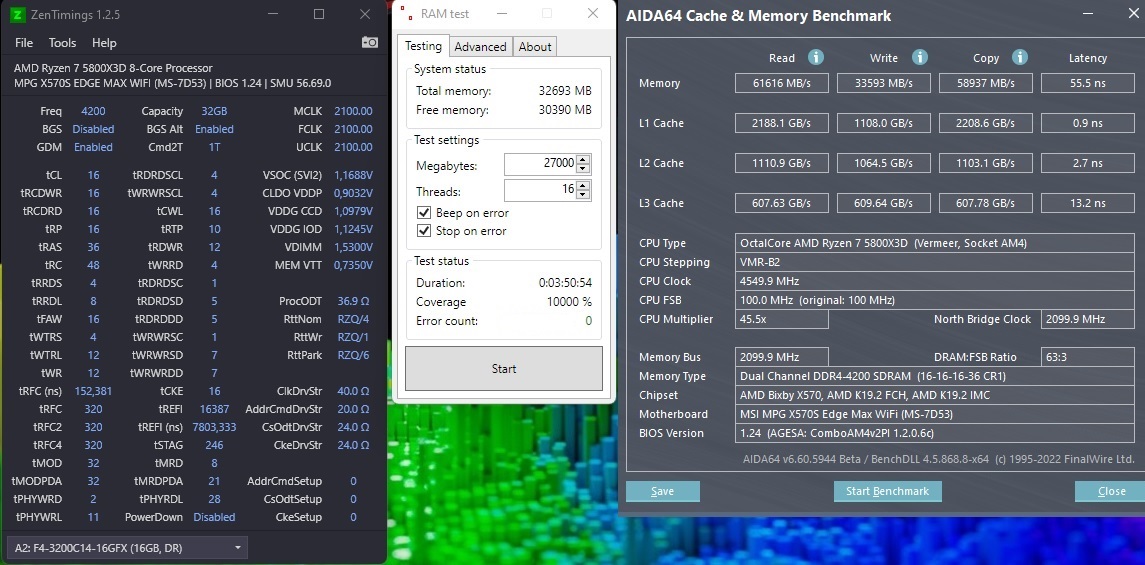Click the RttPark value RZQ/6
The width and height of the screenshot is (1145, 565).
353,355
